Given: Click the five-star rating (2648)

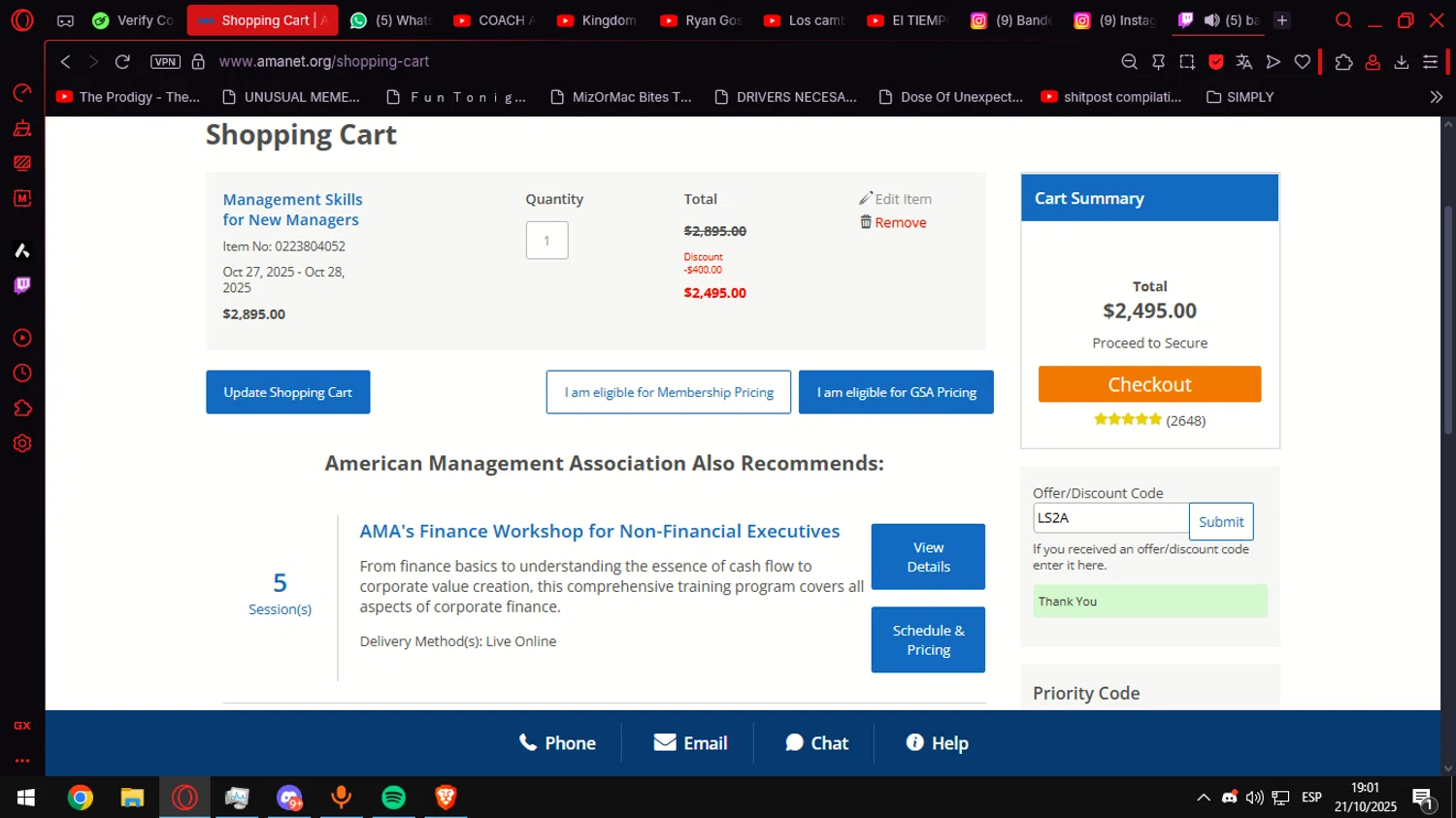Looking at the screenshot, I should (x=1149, y=420).
